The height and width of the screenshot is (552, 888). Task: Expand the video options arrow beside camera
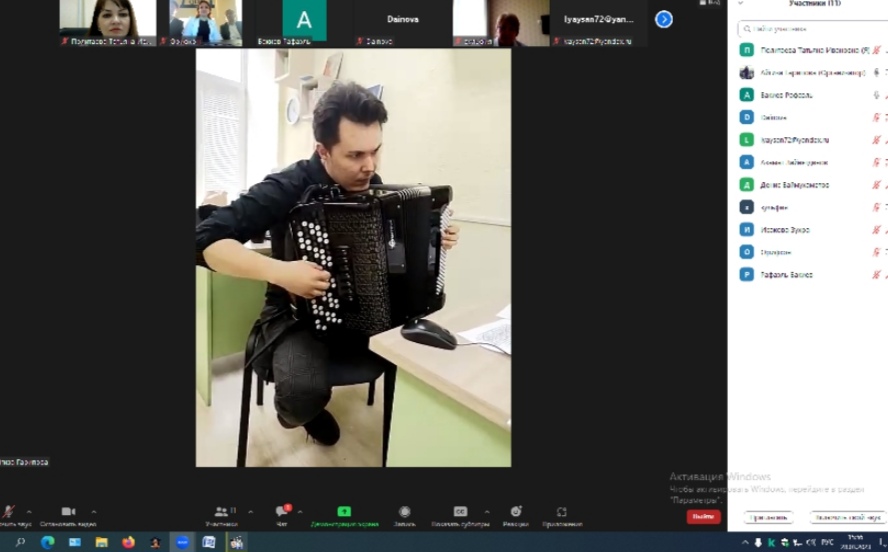pos(94,512)
